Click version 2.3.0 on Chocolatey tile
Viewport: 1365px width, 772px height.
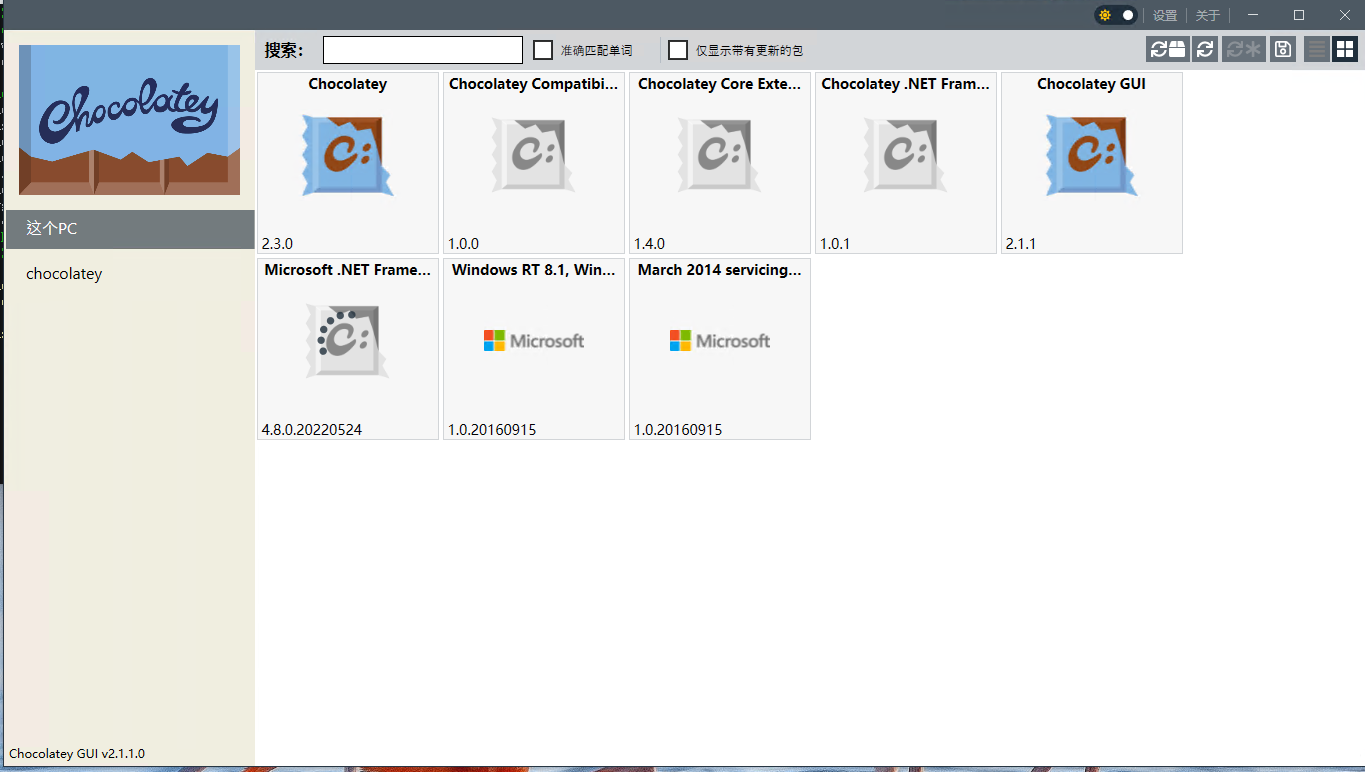278,244
